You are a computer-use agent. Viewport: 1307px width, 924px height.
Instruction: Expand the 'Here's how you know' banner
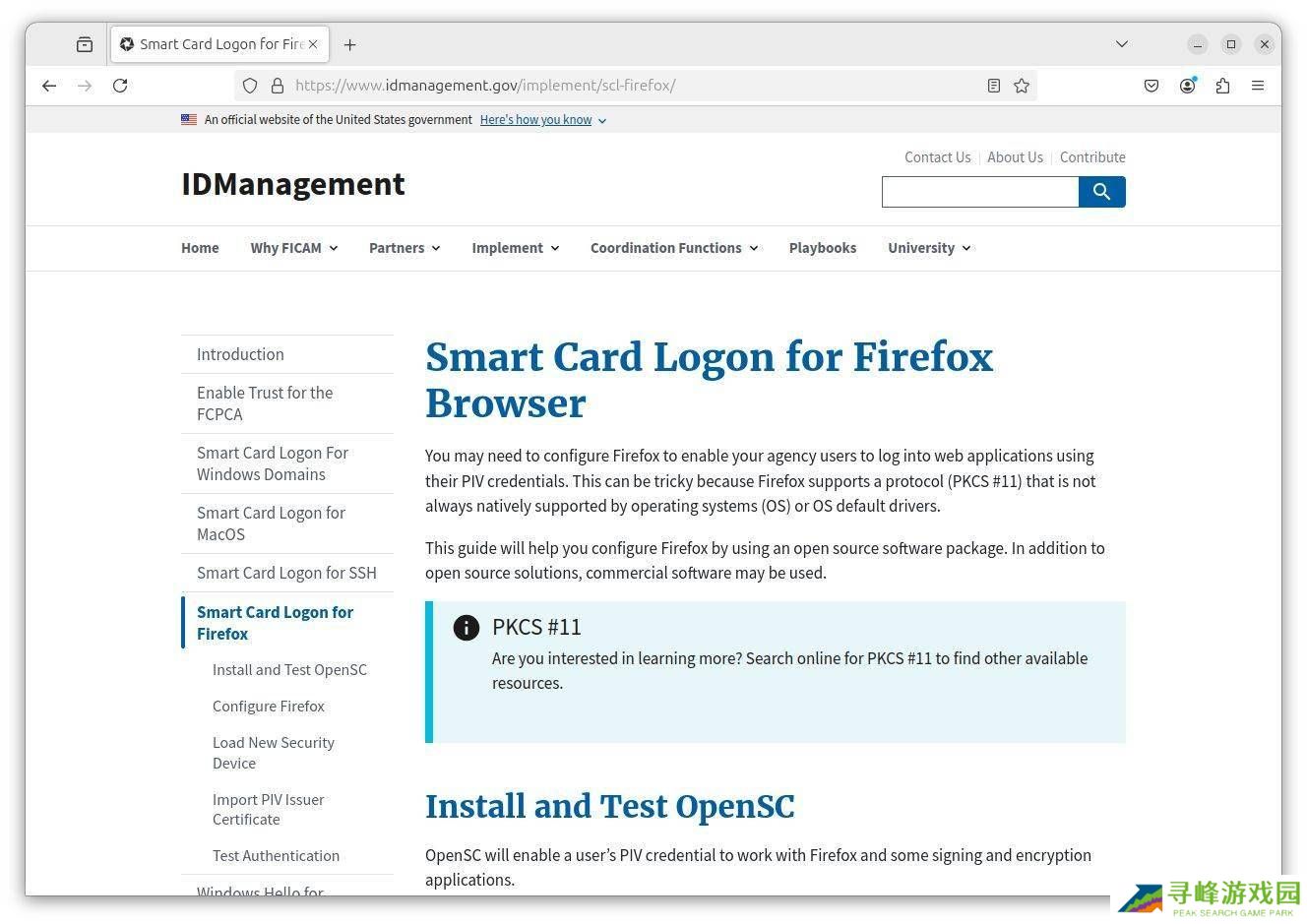coord(543,120)
